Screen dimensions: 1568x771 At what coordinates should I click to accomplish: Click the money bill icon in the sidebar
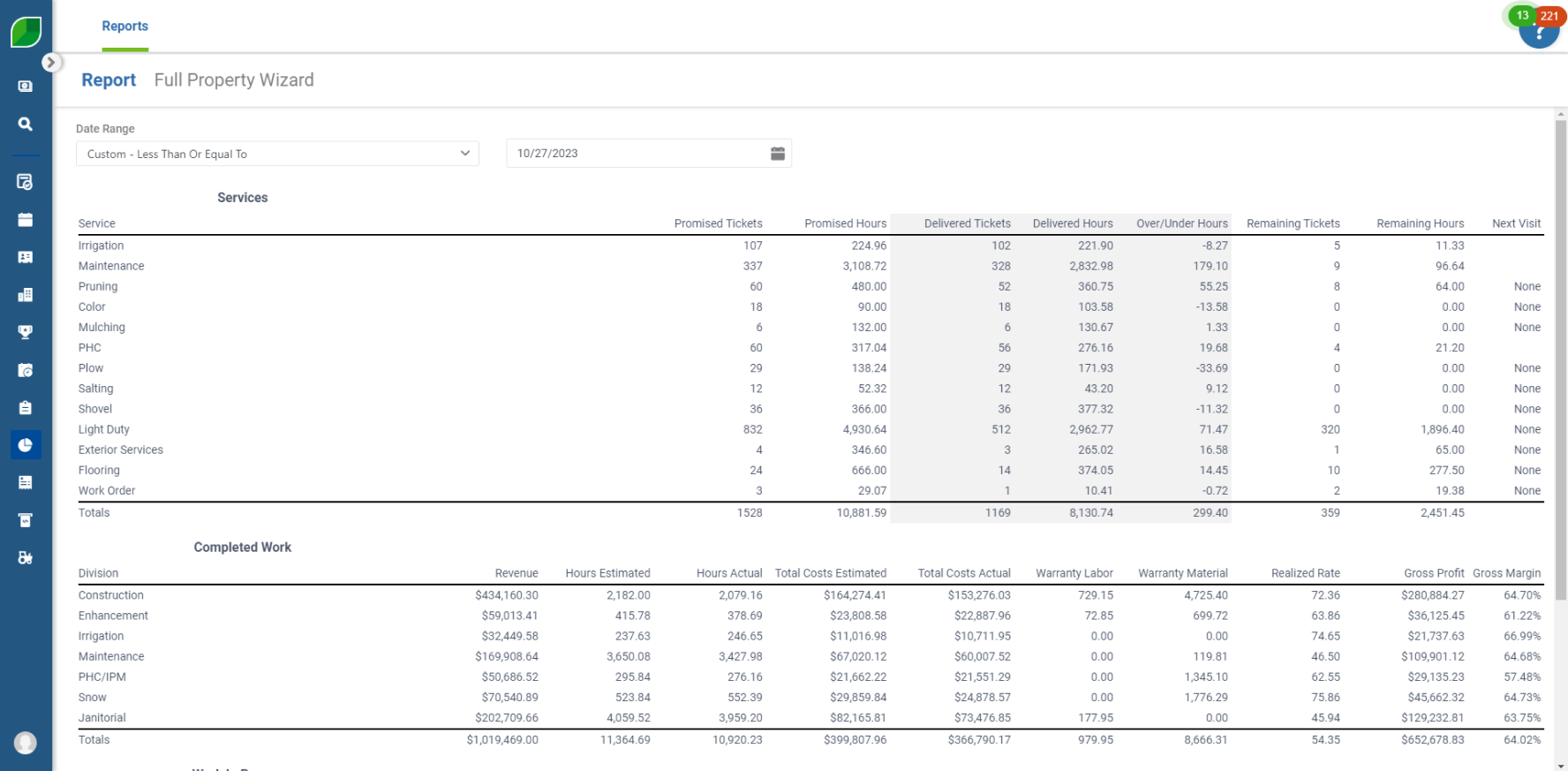(26, 87)
